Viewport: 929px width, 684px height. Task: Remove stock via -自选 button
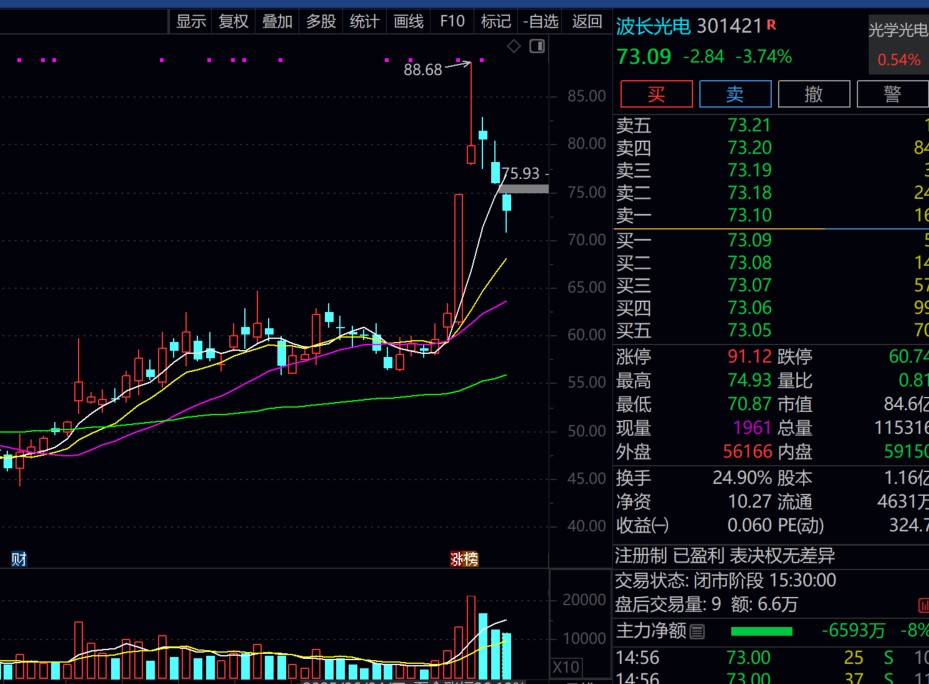(x=541, y=22)
